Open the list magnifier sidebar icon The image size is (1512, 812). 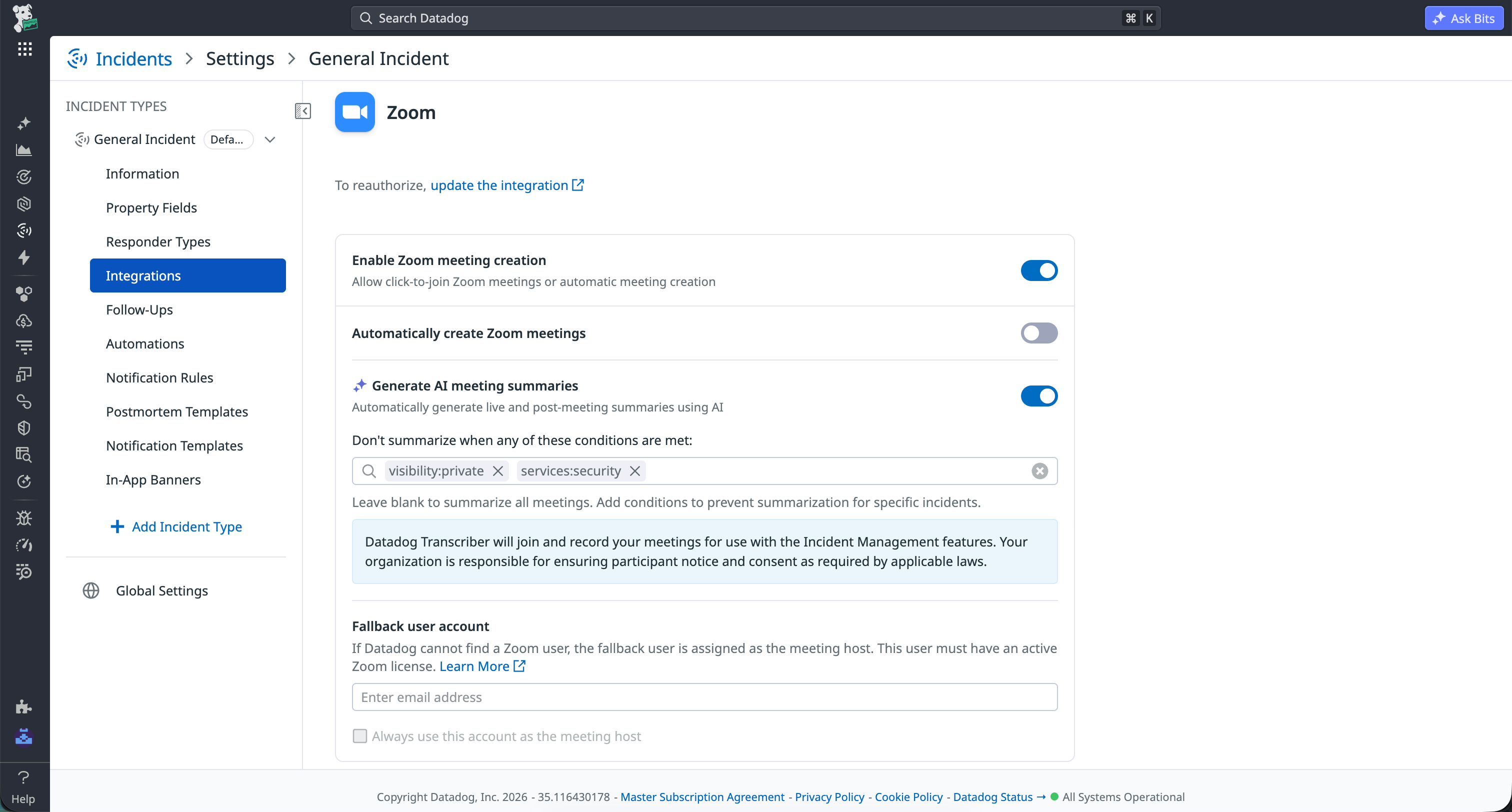pos(24,571)
